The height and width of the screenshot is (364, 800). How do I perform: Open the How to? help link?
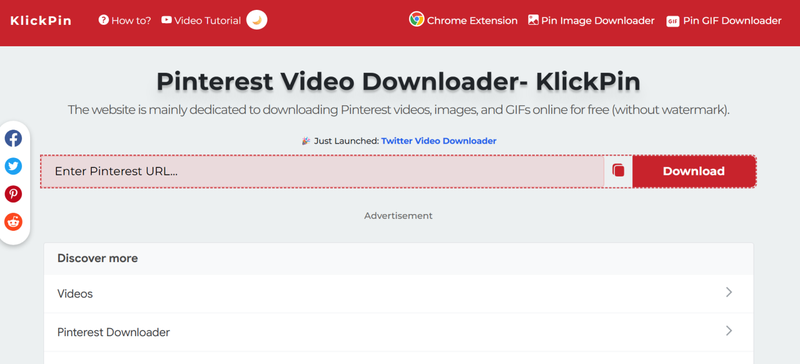[x=125, y=21]
